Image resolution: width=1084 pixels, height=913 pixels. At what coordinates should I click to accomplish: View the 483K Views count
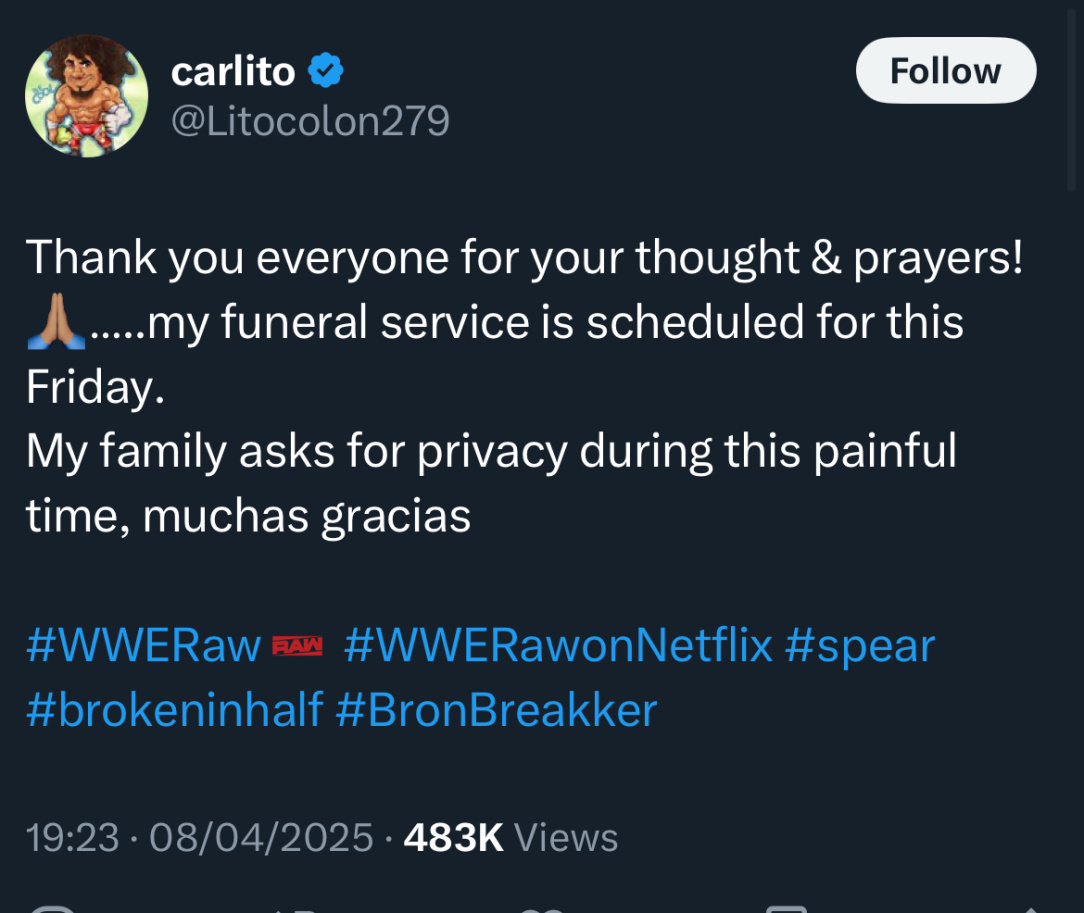pos(510,837)
